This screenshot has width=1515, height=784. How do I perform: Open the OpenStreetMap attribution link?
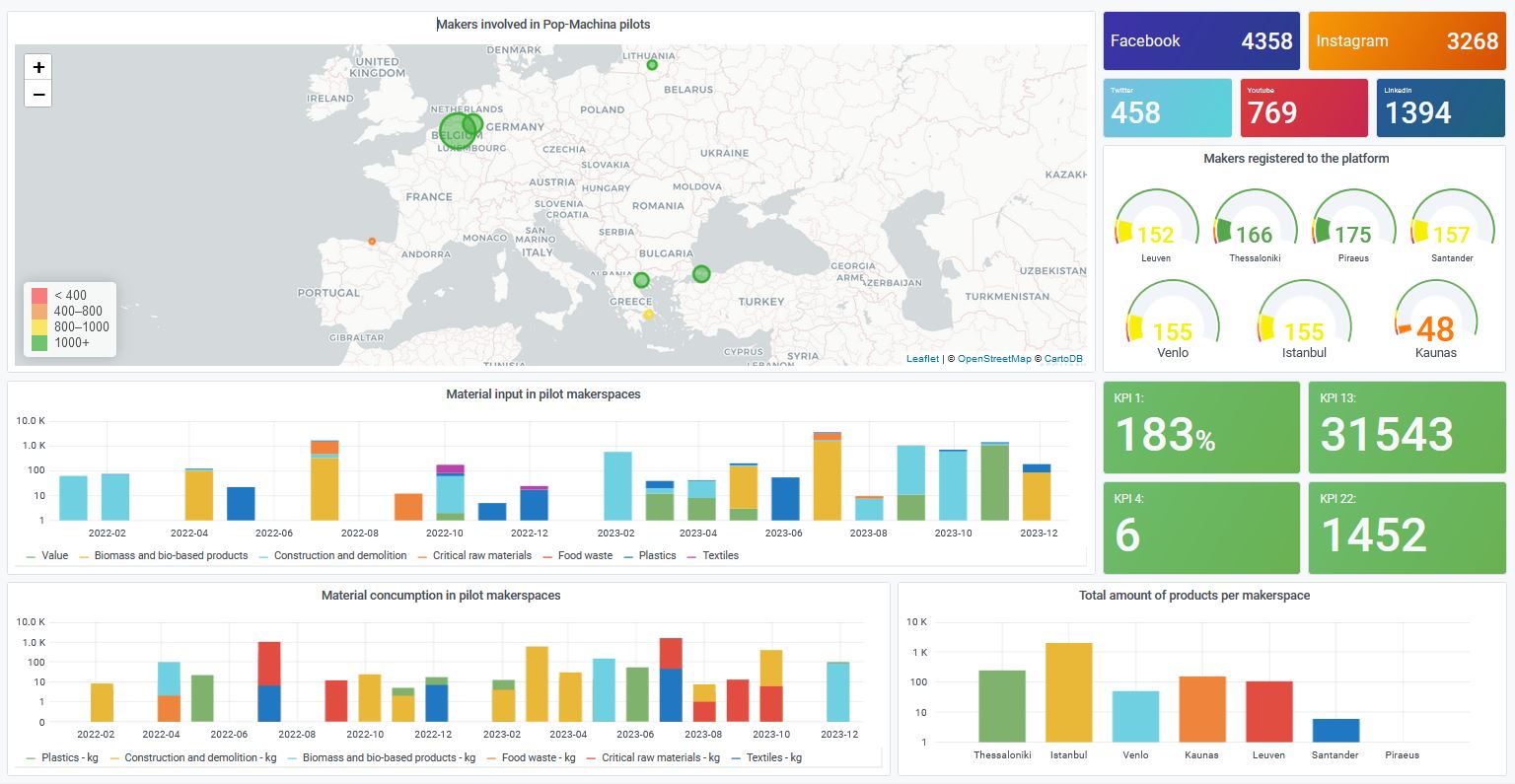pyautogui.click(x=994, y=359)
